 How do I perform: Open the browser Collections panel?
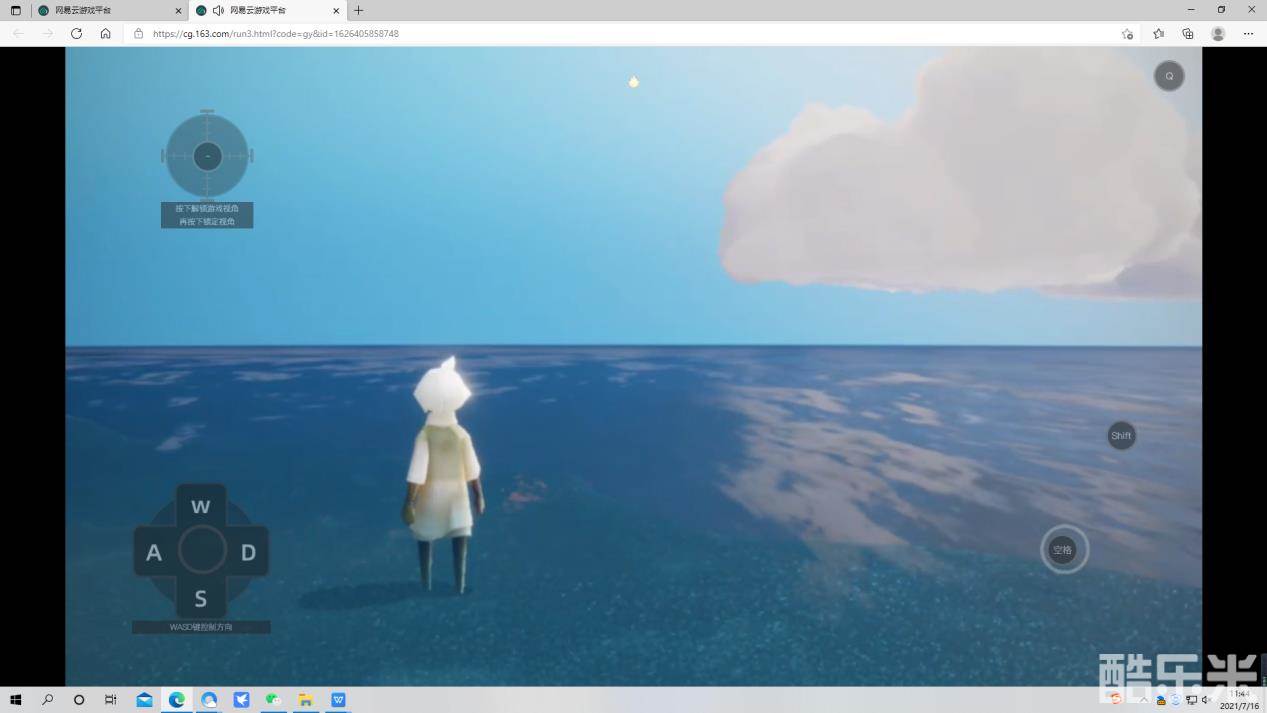tap(1187, 33)
